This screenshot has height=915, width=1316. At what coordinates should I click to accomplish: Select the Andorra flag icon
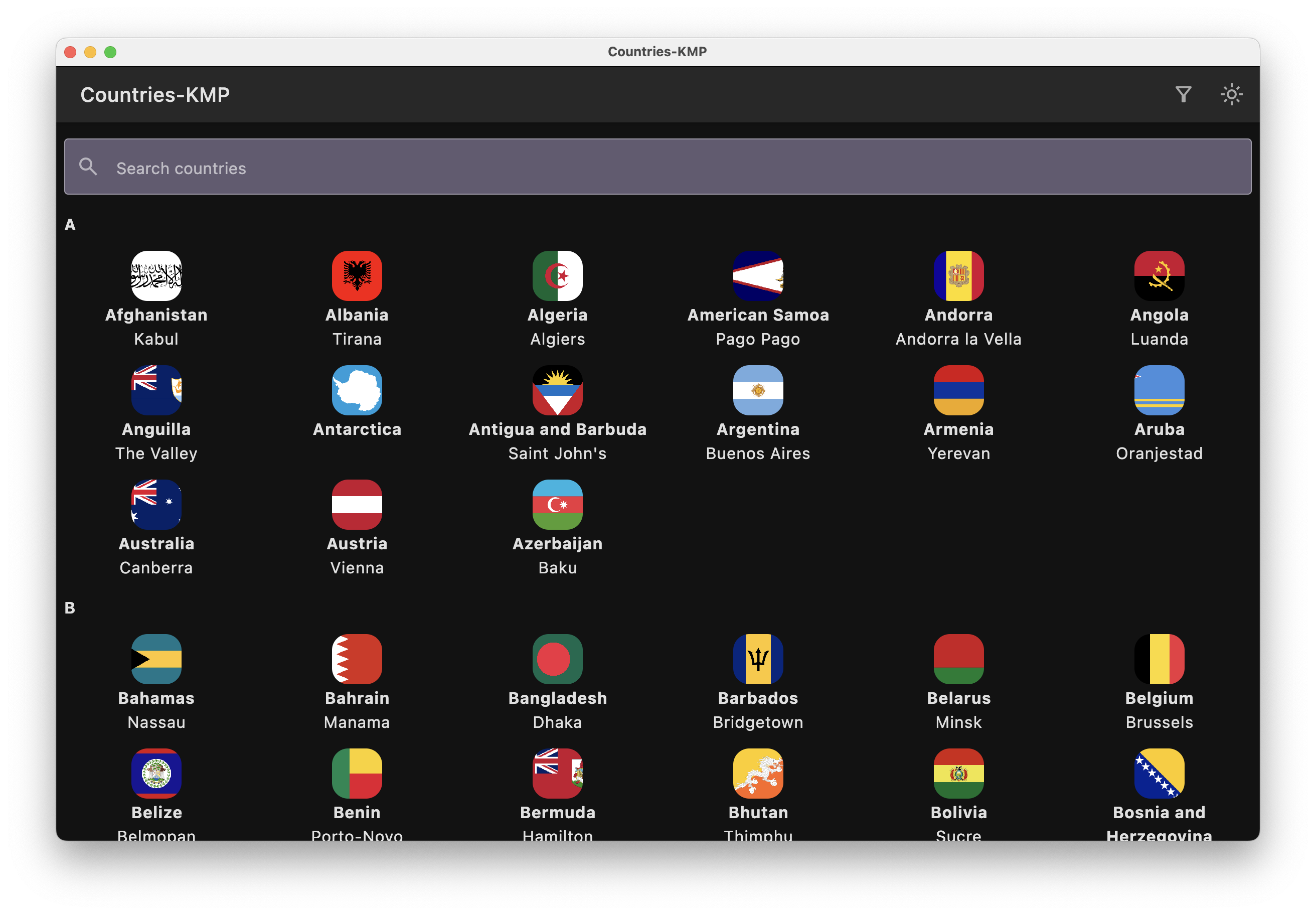[959, 276]
